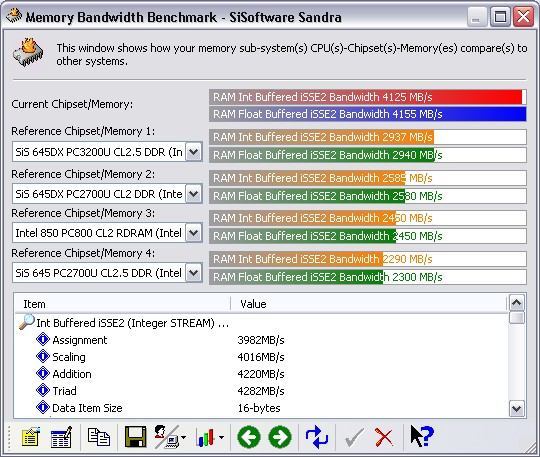This screenshot has height=457, width=540.
Task: Save results with the floppy disk icon
Action: tap(135, 437)
